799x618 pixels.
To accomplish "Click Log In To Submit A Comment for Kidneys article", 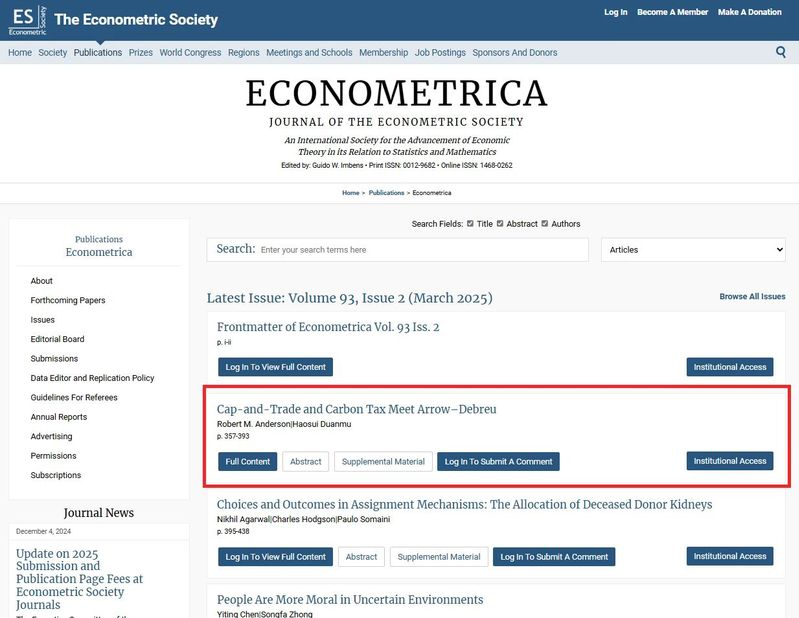I will [554, 557].
